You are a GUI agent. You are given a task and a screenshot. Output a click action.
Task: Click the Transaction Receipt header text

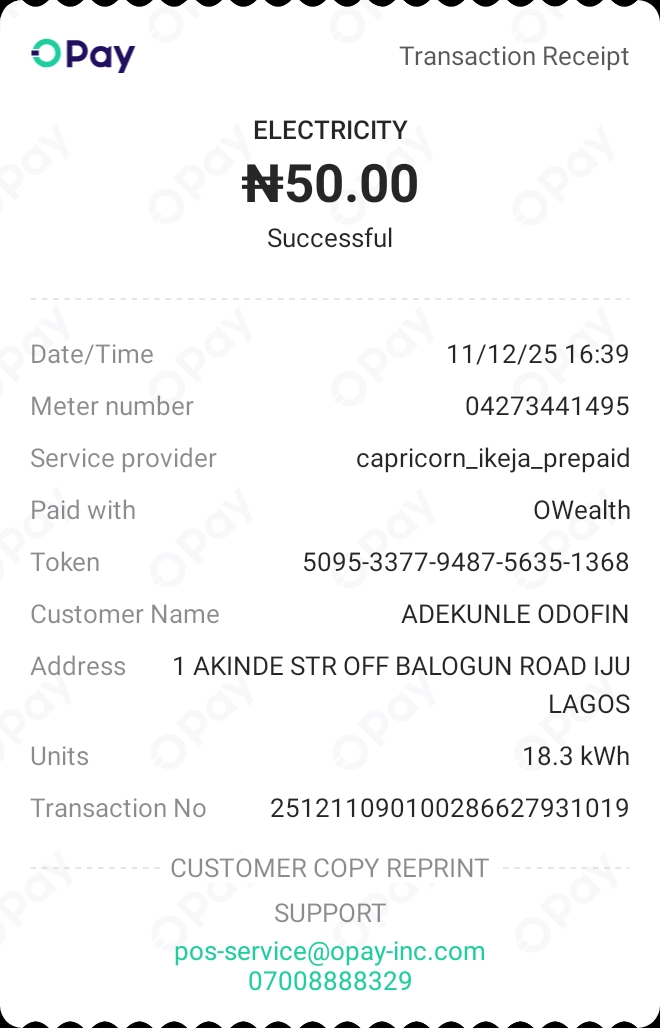tap(514, 56)
